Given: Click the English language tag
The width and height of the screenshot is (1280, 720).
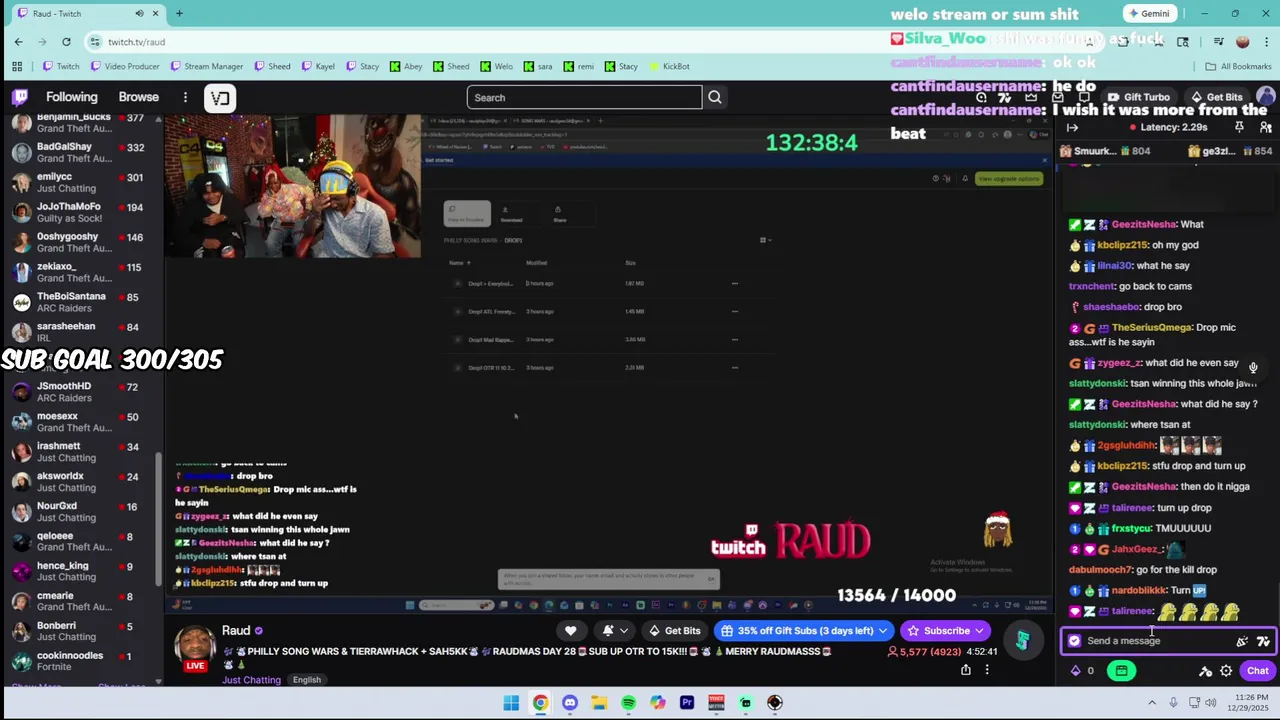Looking at the screenshot, I should point(307,680).
